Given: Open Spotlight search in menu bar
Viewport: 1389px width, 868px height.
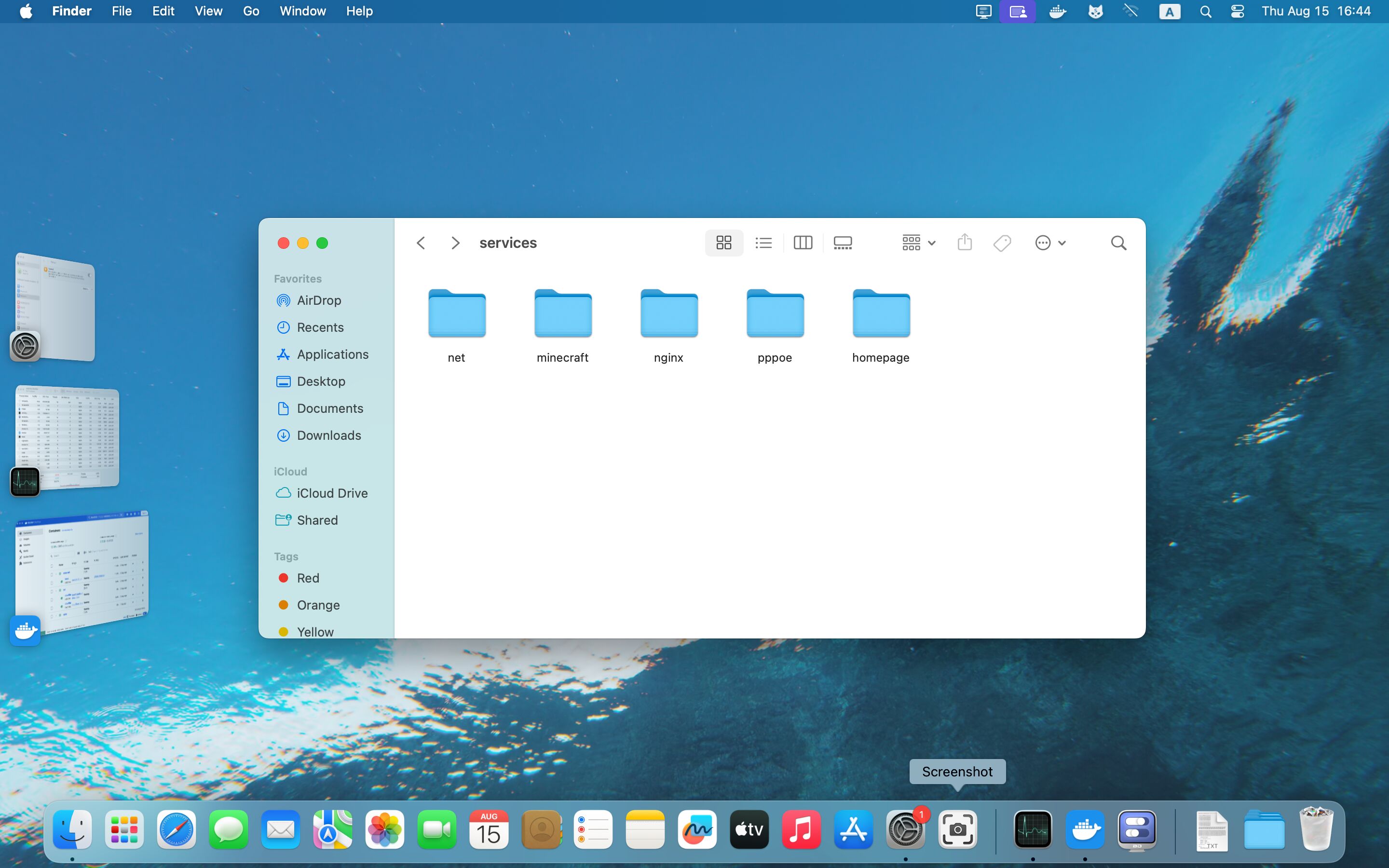Looking at the screenshot, I should coord(1205,12).
